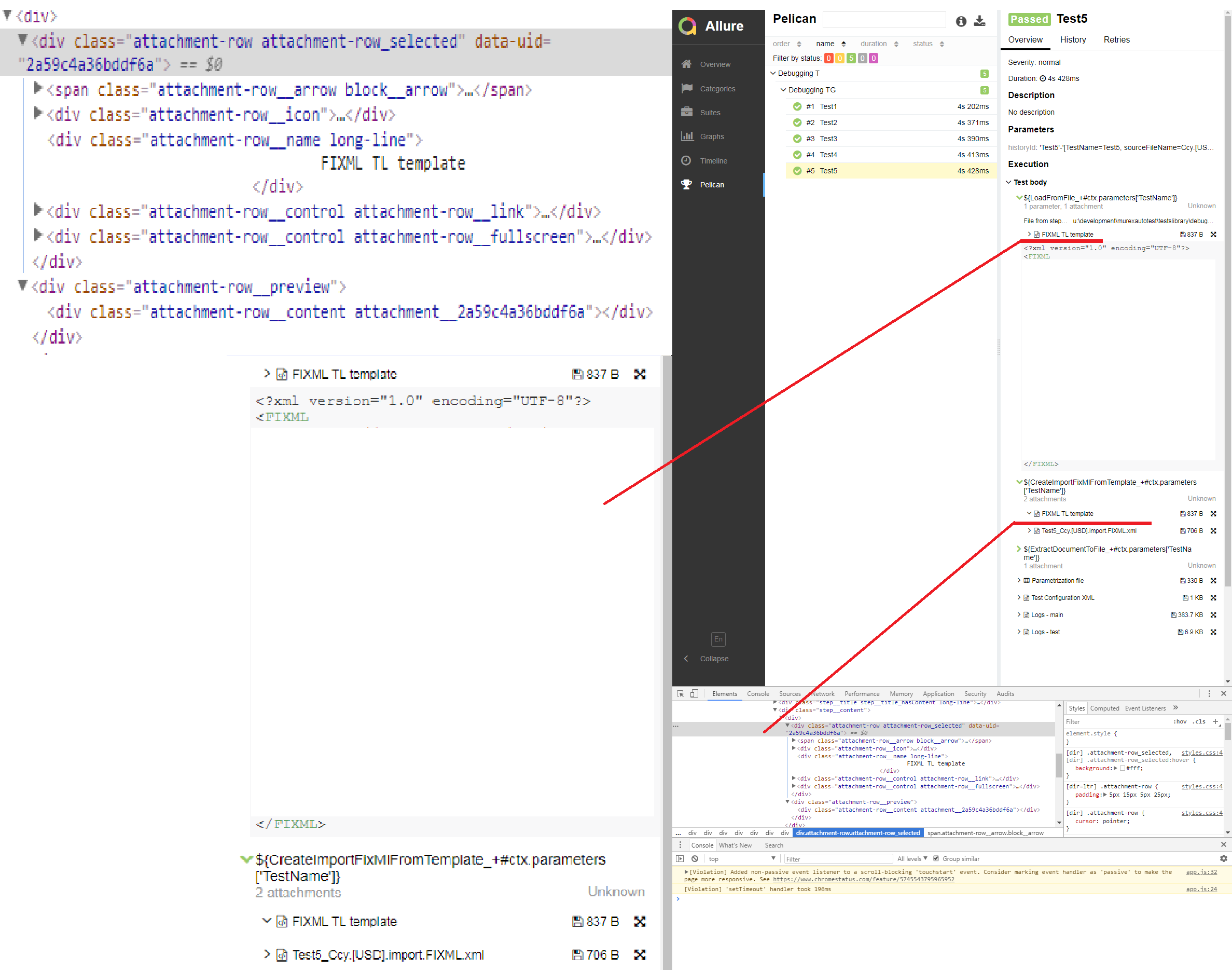Image resolution: width=1232 pixels, height=970 pixels.
Task: Select the Pelican trophy icon in sidebar
Action: click(687, 184)
